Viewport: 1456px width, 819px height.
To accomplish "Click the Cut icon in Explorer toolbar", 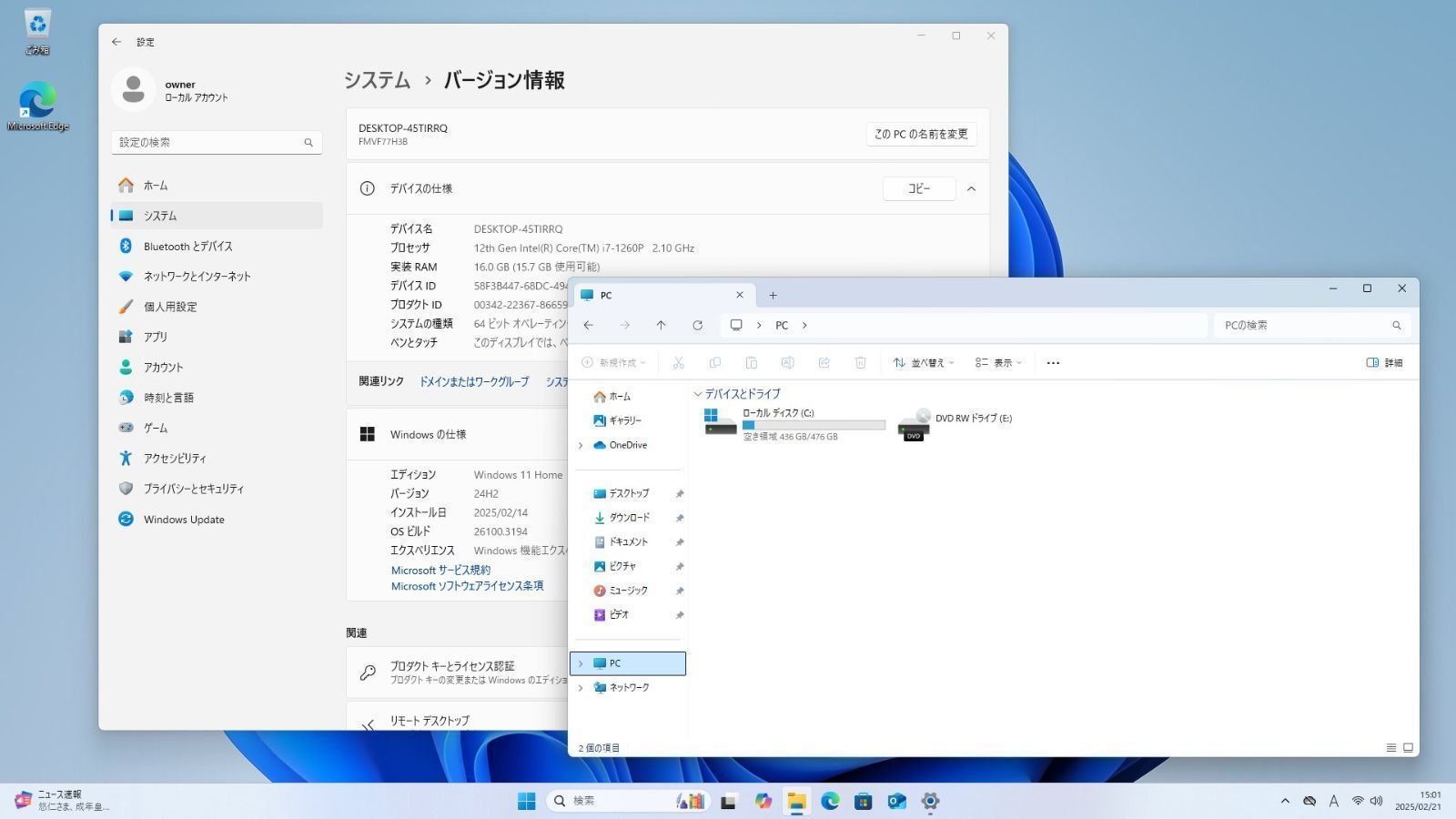I will point(678,362).
